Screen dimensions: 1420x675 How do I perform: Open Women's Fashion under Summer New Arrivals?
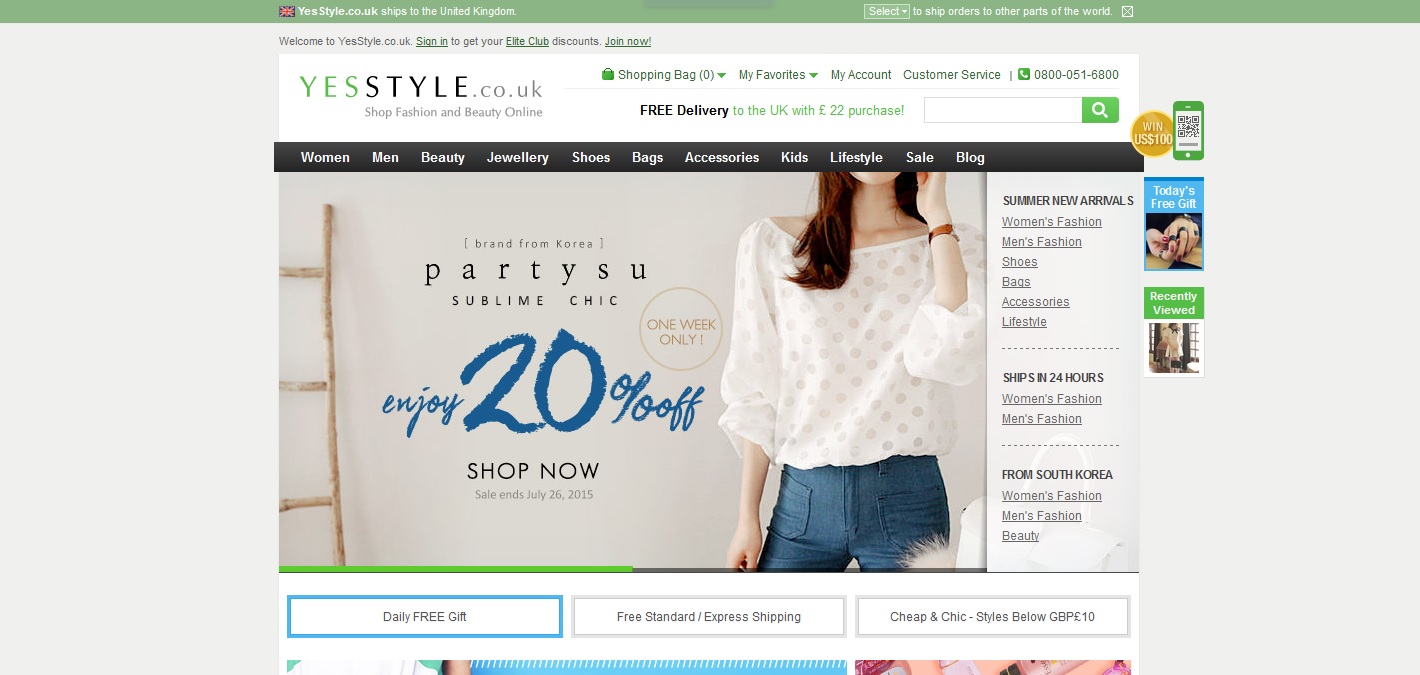[1052, 222]
